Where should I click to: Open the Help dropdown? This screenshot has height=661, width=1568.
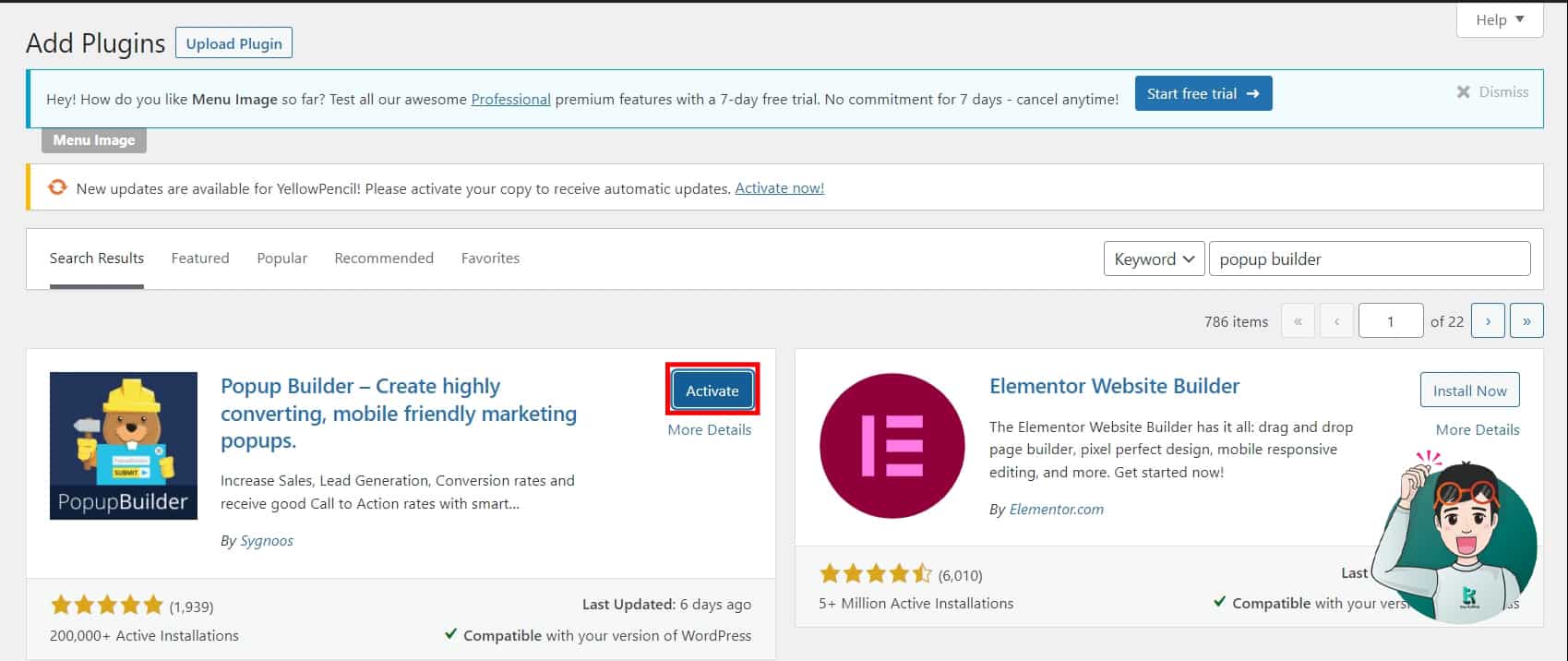click(x=1500, y=19)
